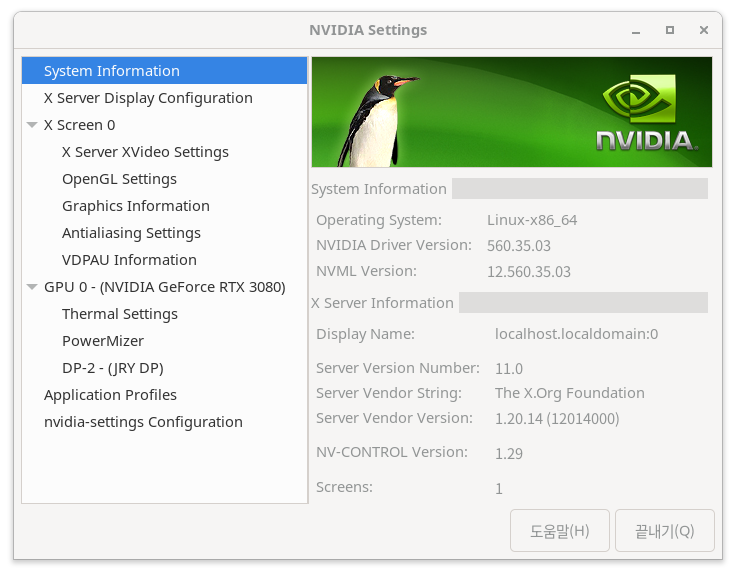Click the 끝내기(Q) quit button

(665, 531)
